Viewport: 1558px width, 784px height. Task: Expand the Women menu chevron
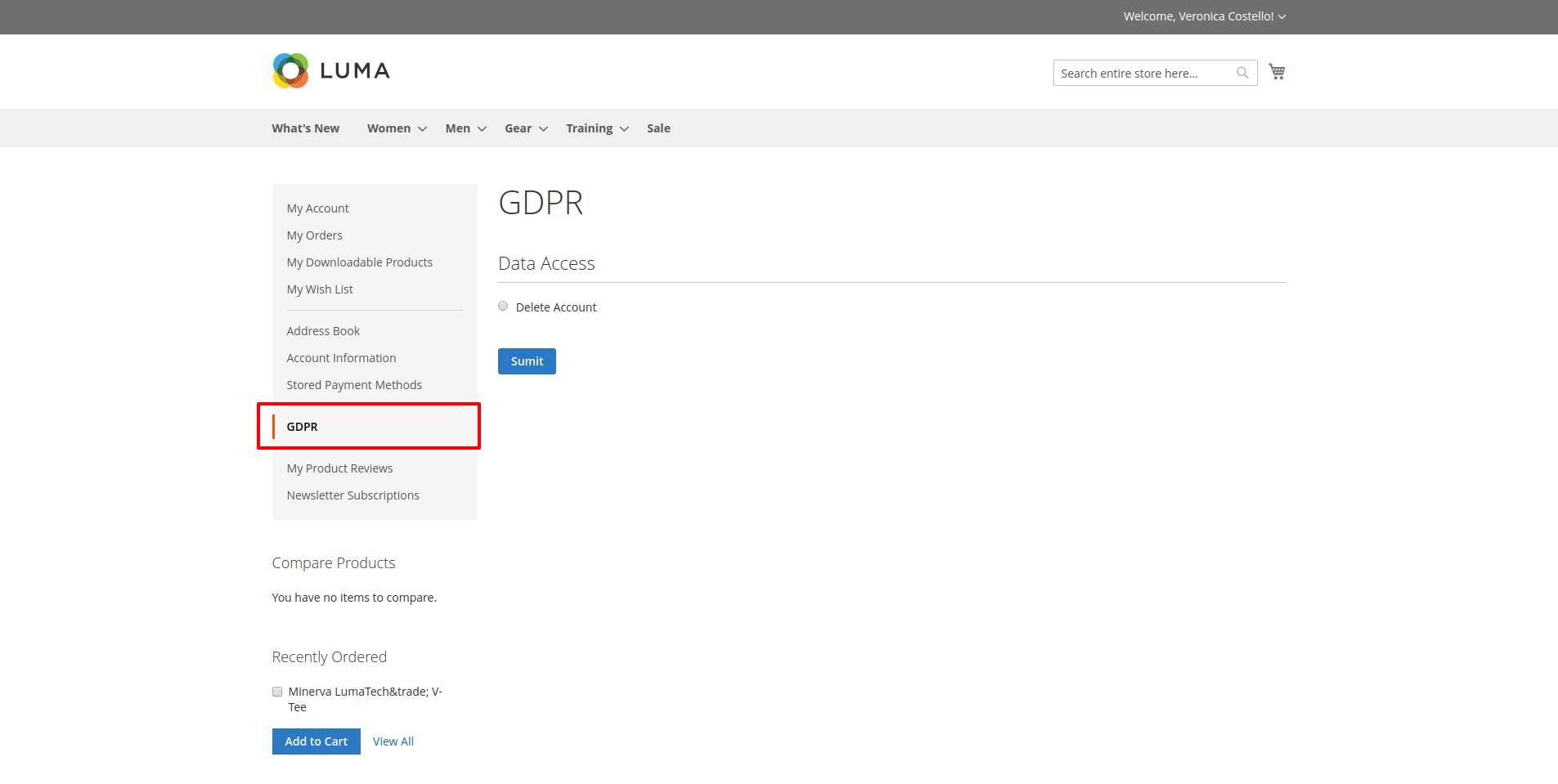coord(422,129)
